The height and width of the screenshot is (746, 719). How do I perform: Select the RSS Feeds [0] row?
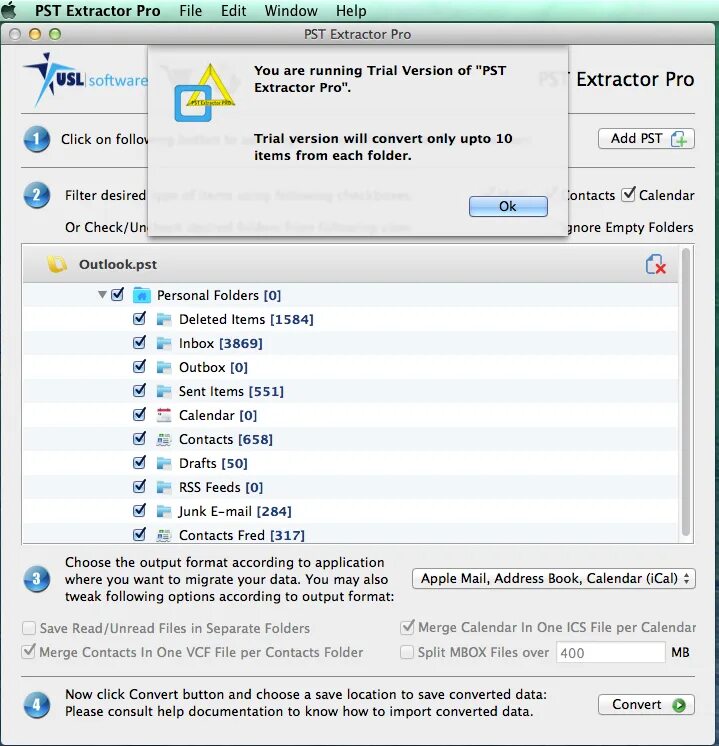tap(350, 487)
